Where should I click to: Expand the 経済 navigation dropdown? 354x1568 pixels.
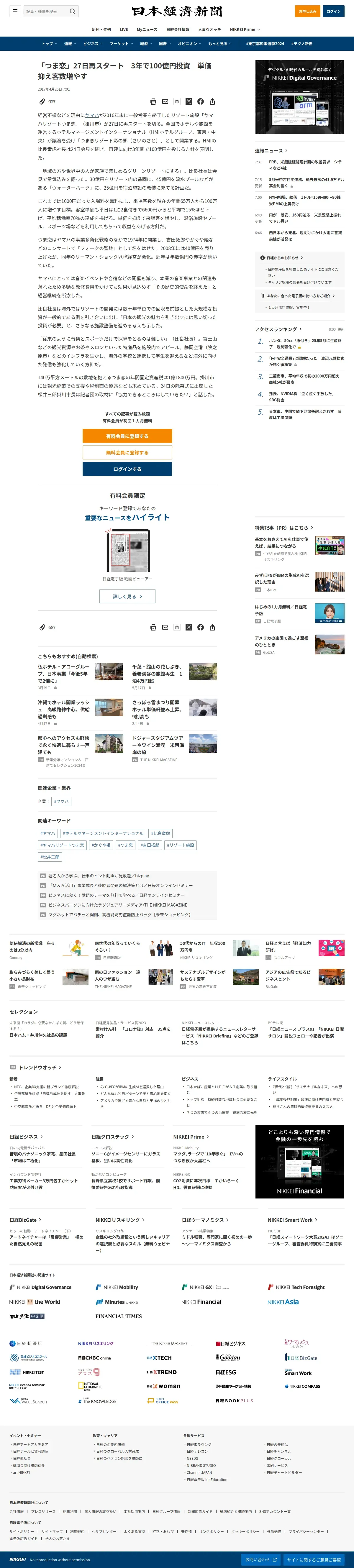click(x=146, y=44)
